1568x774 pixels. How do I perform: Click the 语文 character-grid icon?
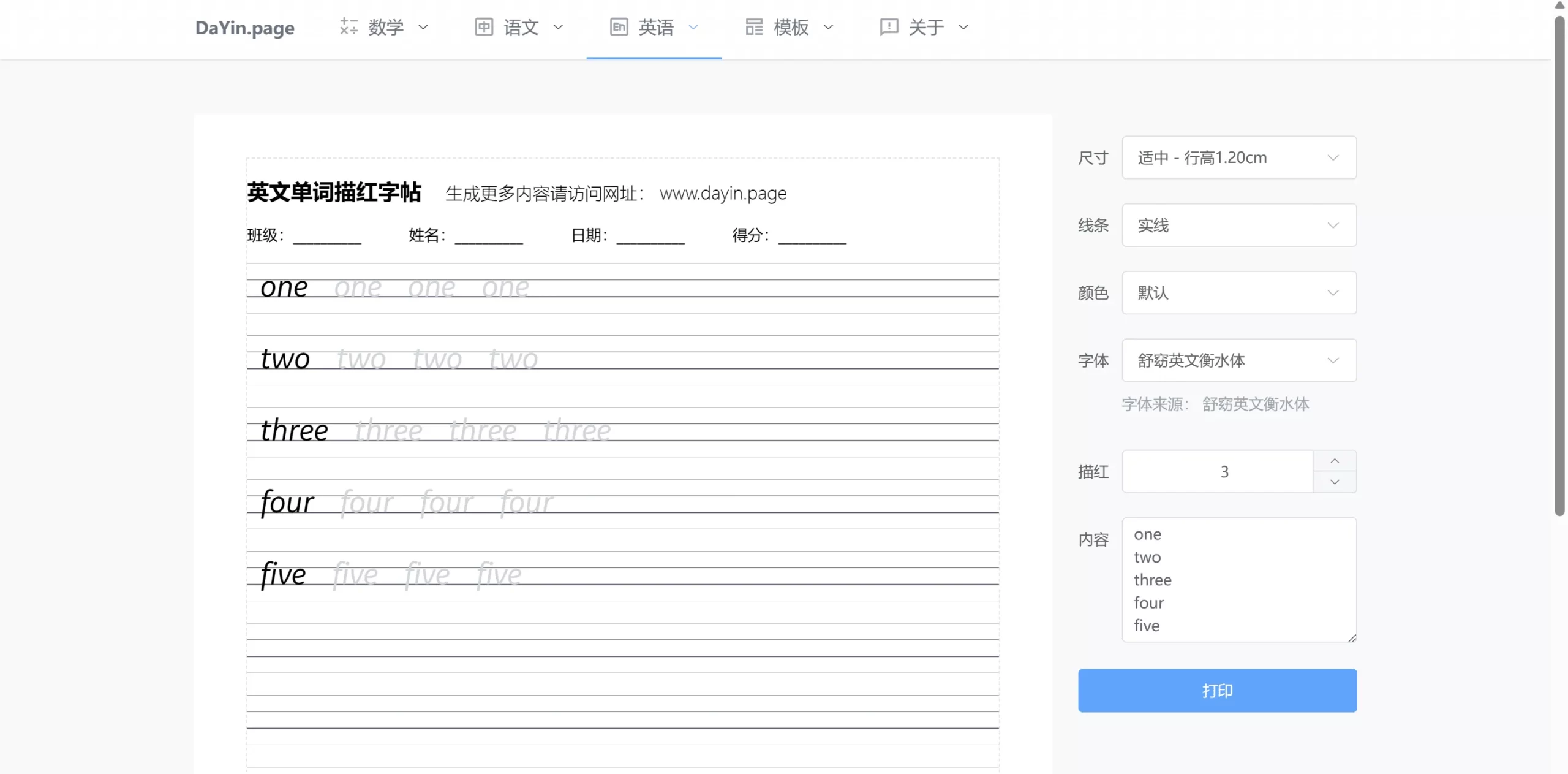click(484, 27)
